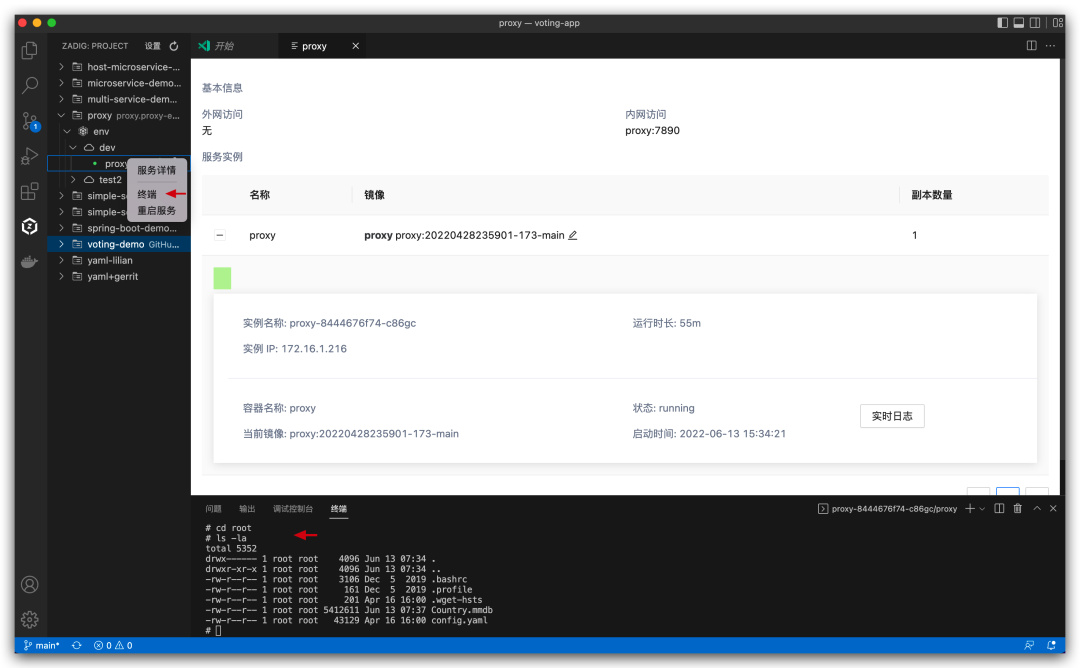Maximize the terminal panel with the chevron icon
The image size is (1080, 668).
tap(1036, 508)
